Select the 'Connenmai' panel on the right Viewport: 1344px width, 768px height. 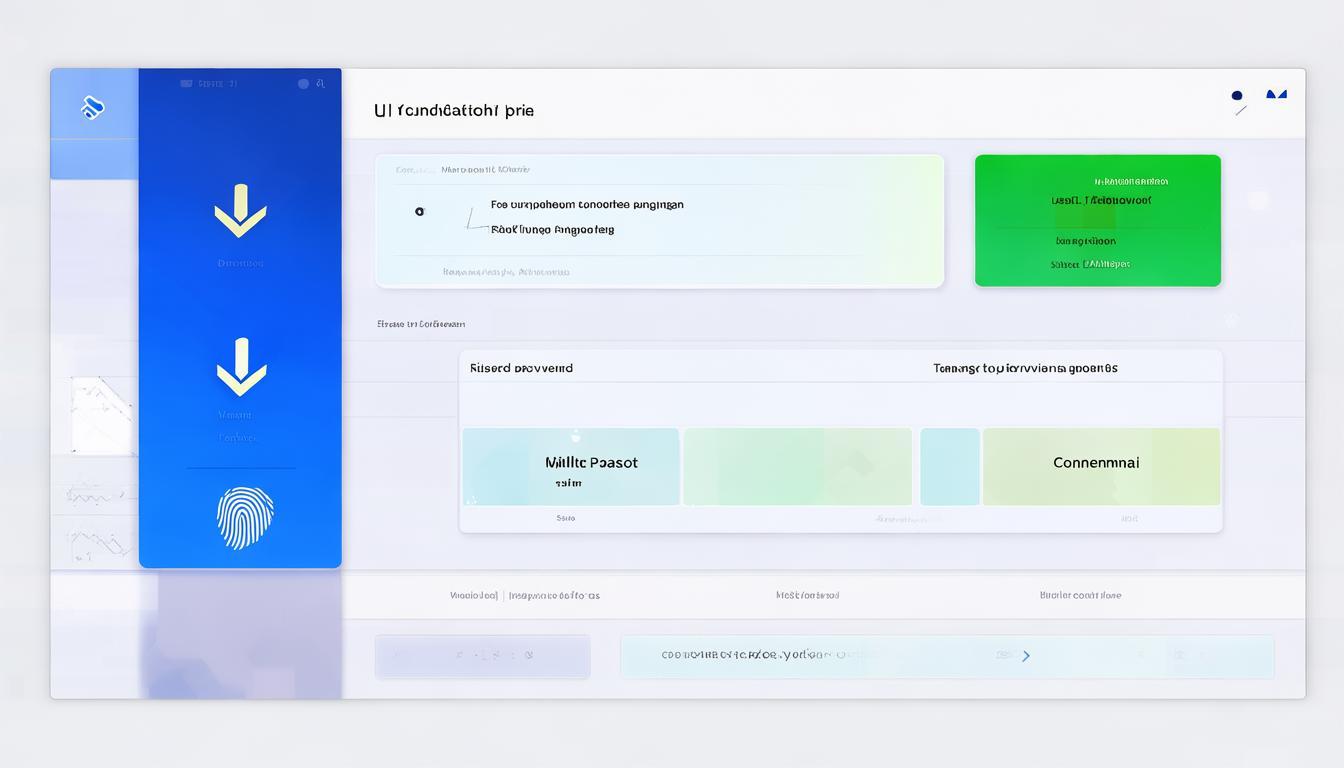[1101, 466]
